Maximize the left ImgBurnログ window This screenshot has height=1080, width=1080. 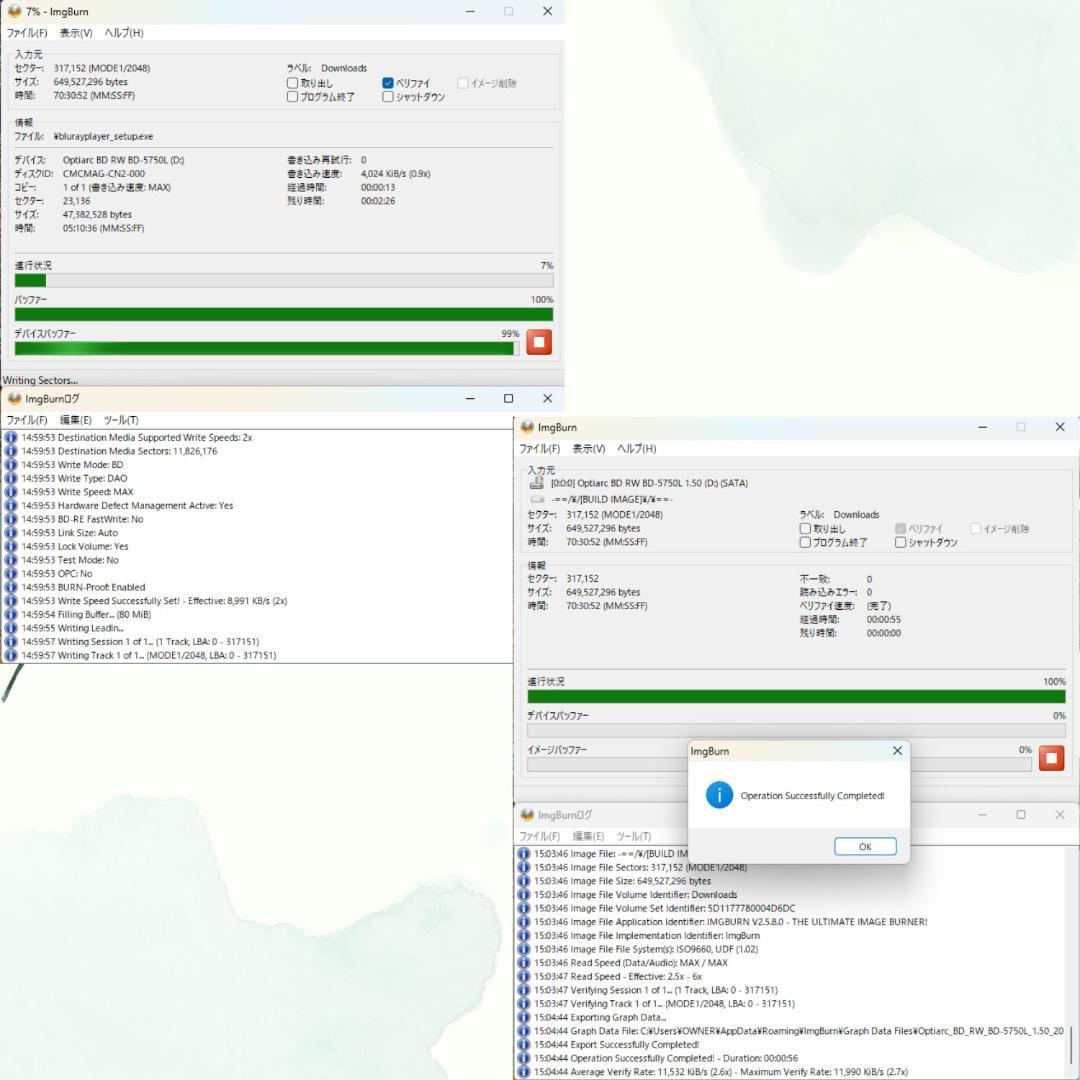(x=508, y=398)
